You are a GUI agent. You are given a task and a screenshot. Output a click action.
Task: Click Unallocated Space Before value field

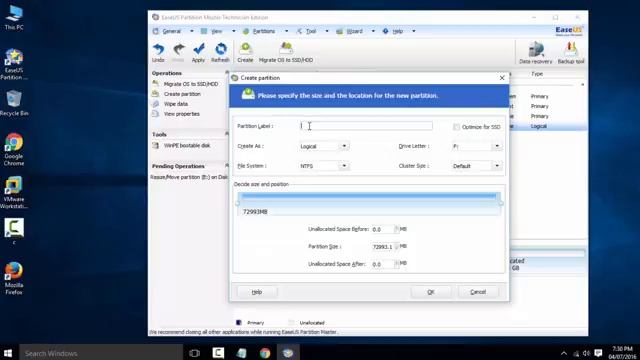click(x=382, y=229)
